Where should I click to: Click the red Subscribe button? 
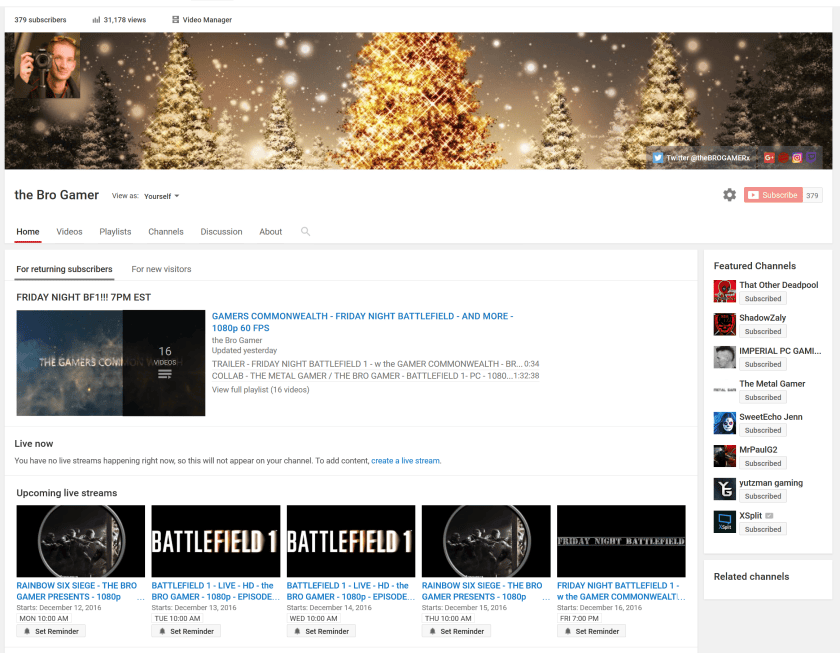click(x=773, y=195)
